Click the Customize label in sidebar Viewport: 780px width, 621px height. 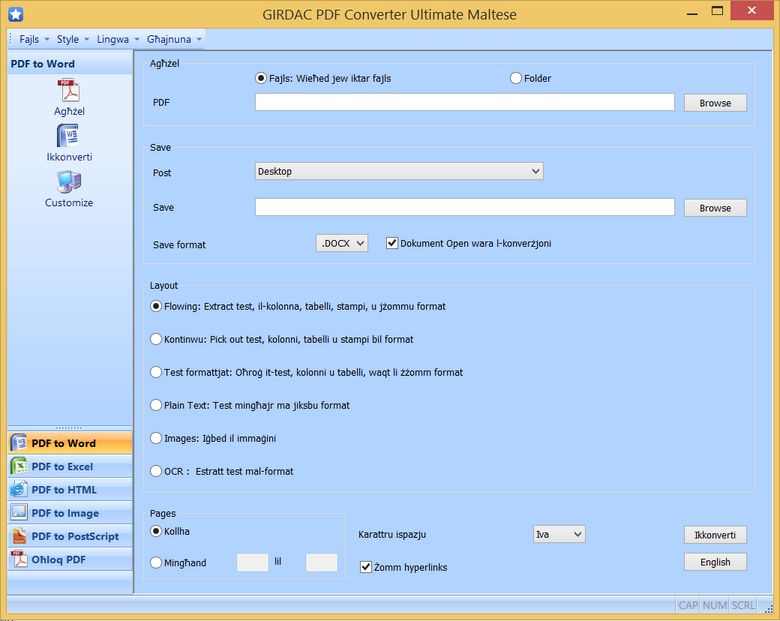69,203
